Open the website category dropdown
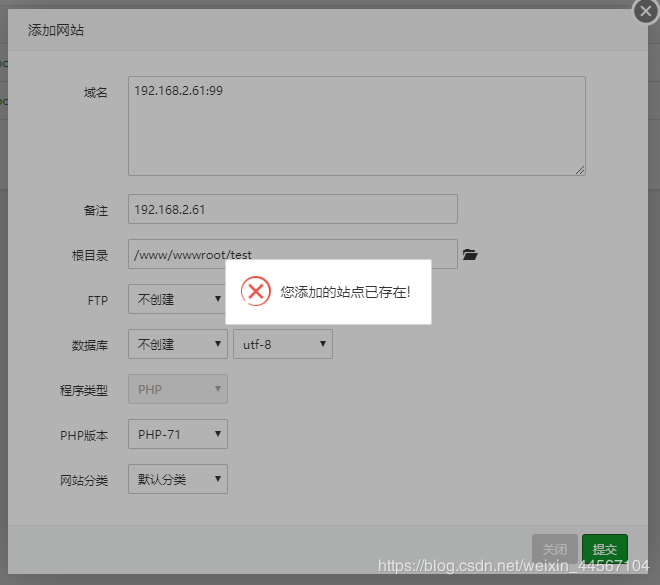This screenshot has height=585, width=660. [x=178, y=479]
